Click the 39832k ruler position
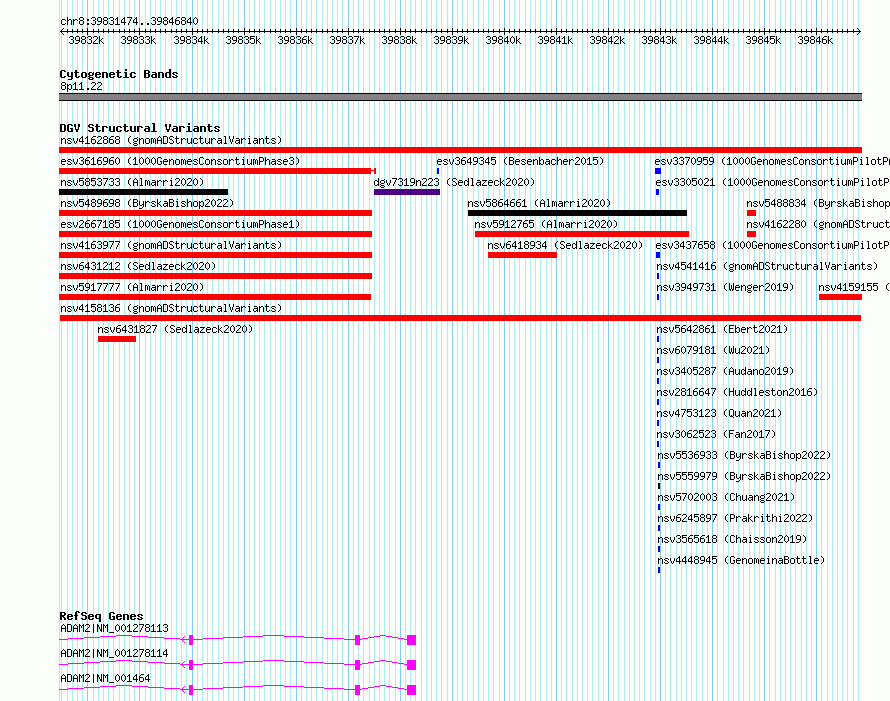Viewport: 890px width, 701px height. pos(86,40)
